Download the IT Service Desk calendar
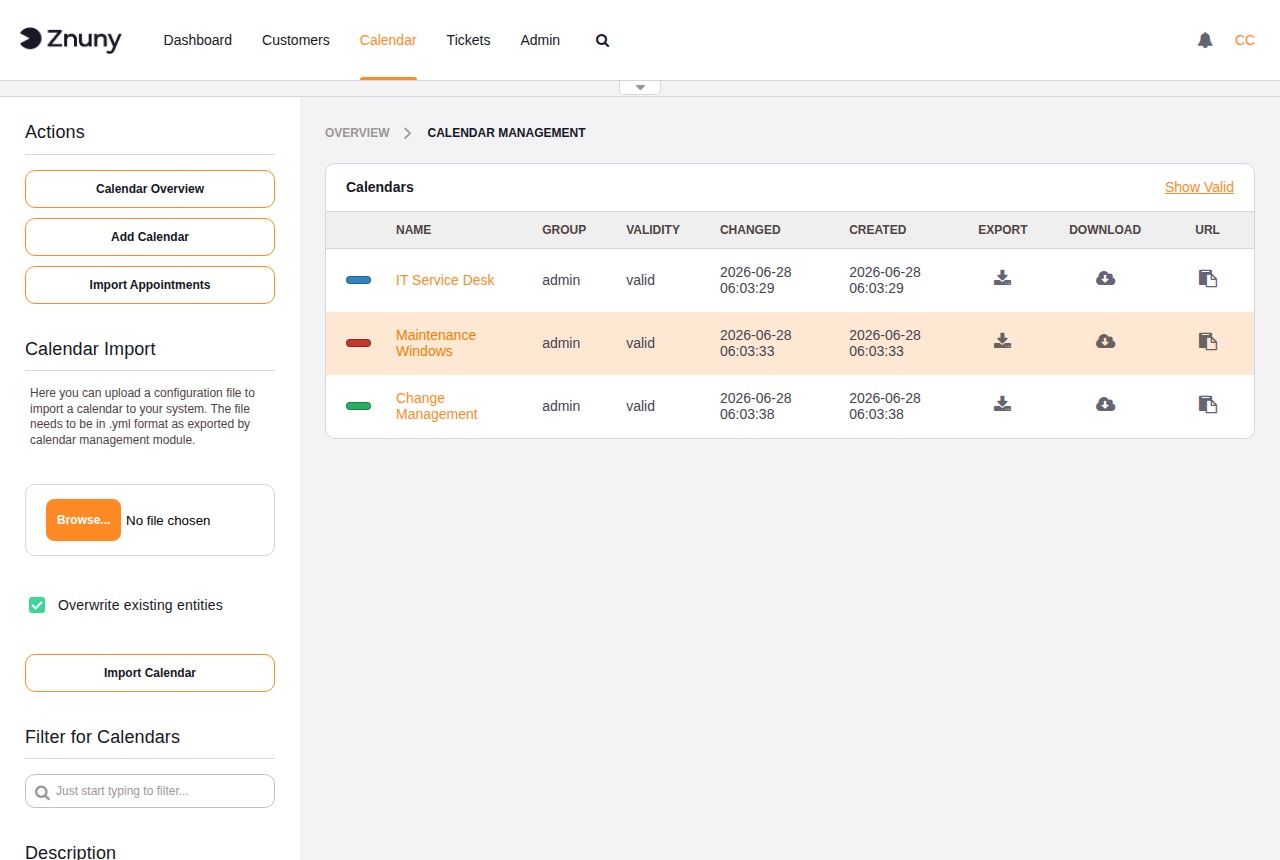This screenshot has height=860, width=1280. pyautogui.click(x=1105, y=278)
